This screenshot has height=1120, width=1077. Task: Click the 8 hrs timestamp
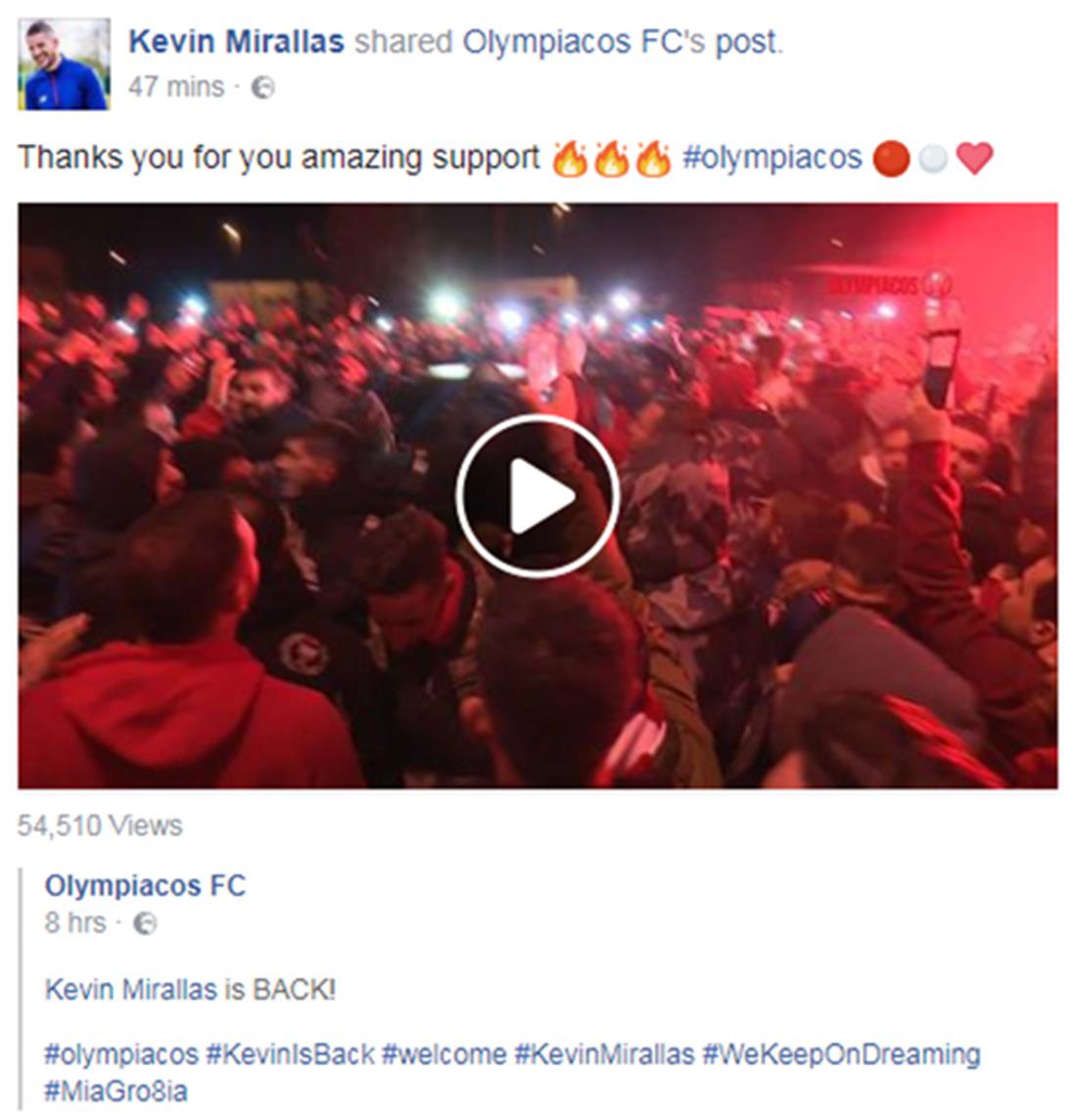75,923
